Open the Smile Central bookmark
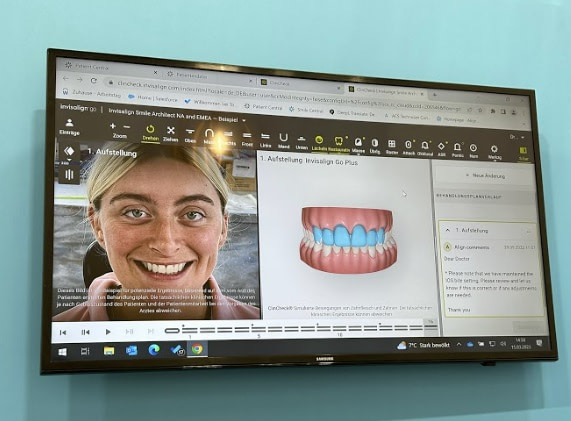The image size is (571, 421). [306, 109]
